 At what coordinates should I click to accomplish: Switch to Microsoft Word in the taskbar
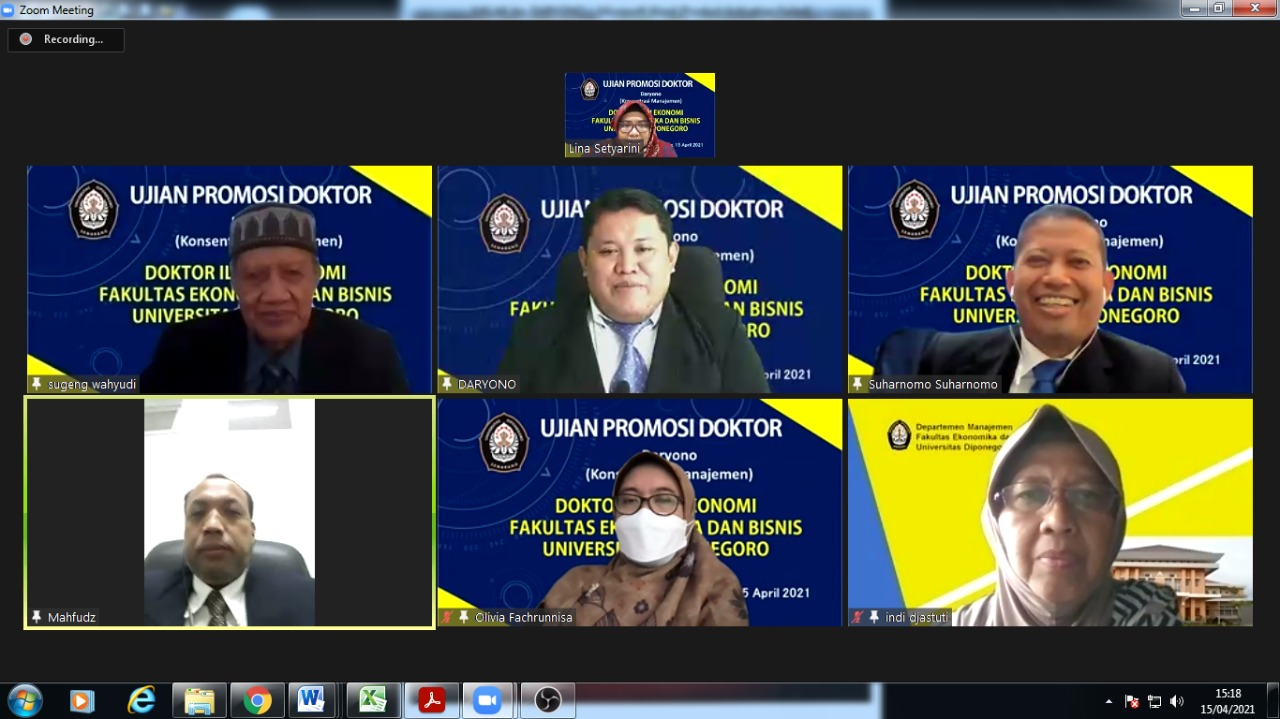[312, 701]
